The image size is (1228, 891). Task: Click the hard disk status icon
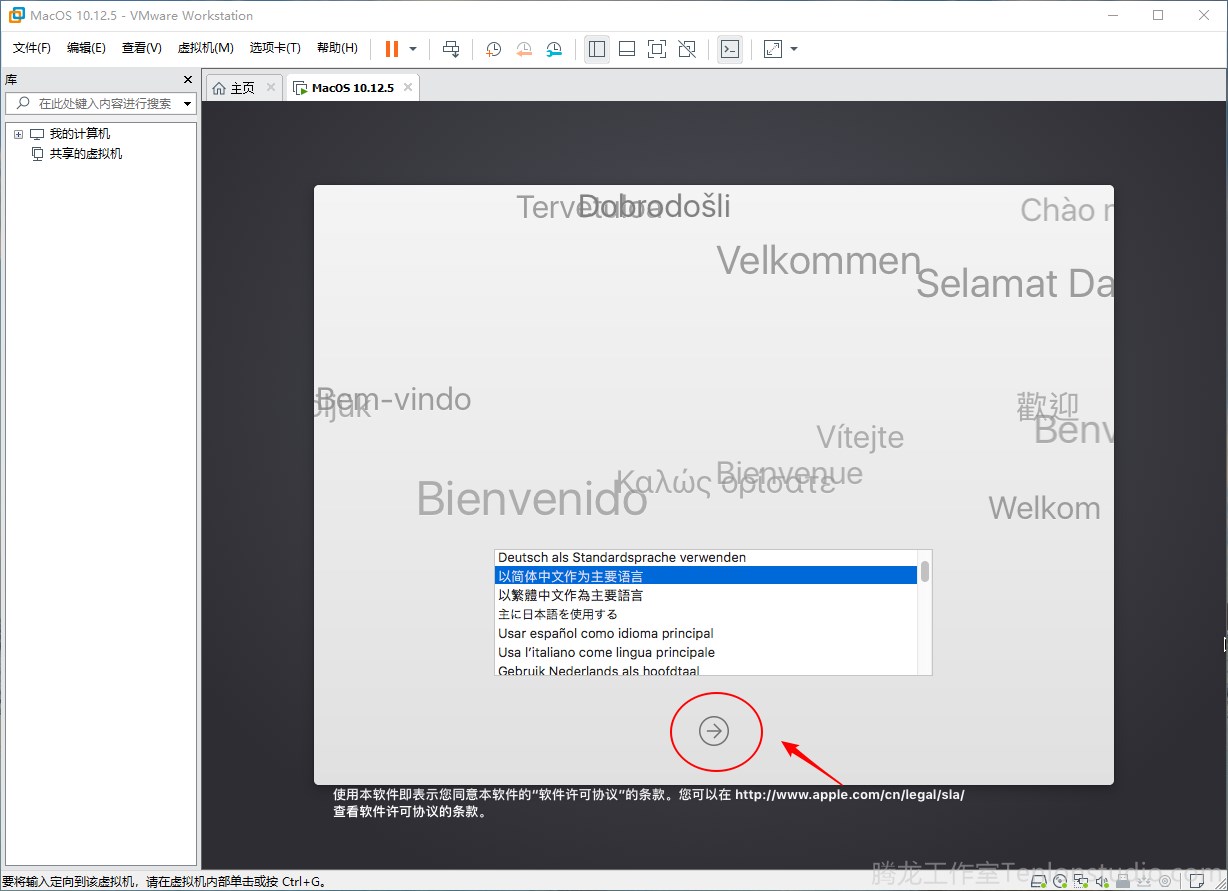[x=1039, y=881]
